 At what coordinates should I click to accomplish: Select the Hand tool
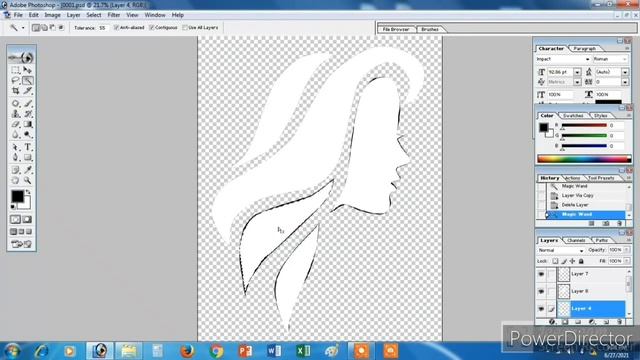click(16, 180)
